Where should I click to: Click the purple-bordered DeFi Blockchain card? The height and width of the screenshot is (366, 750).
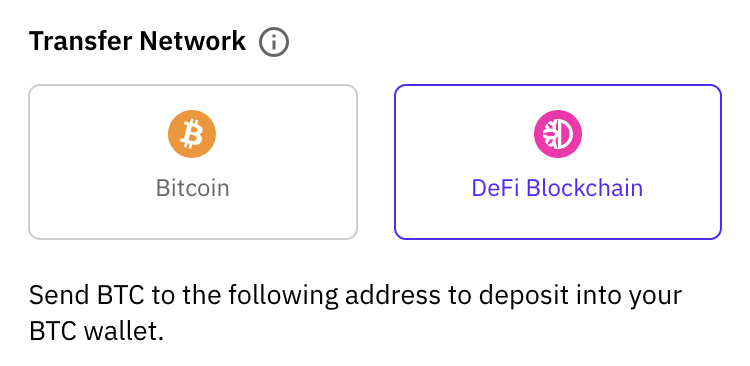(x=558, y=162)
